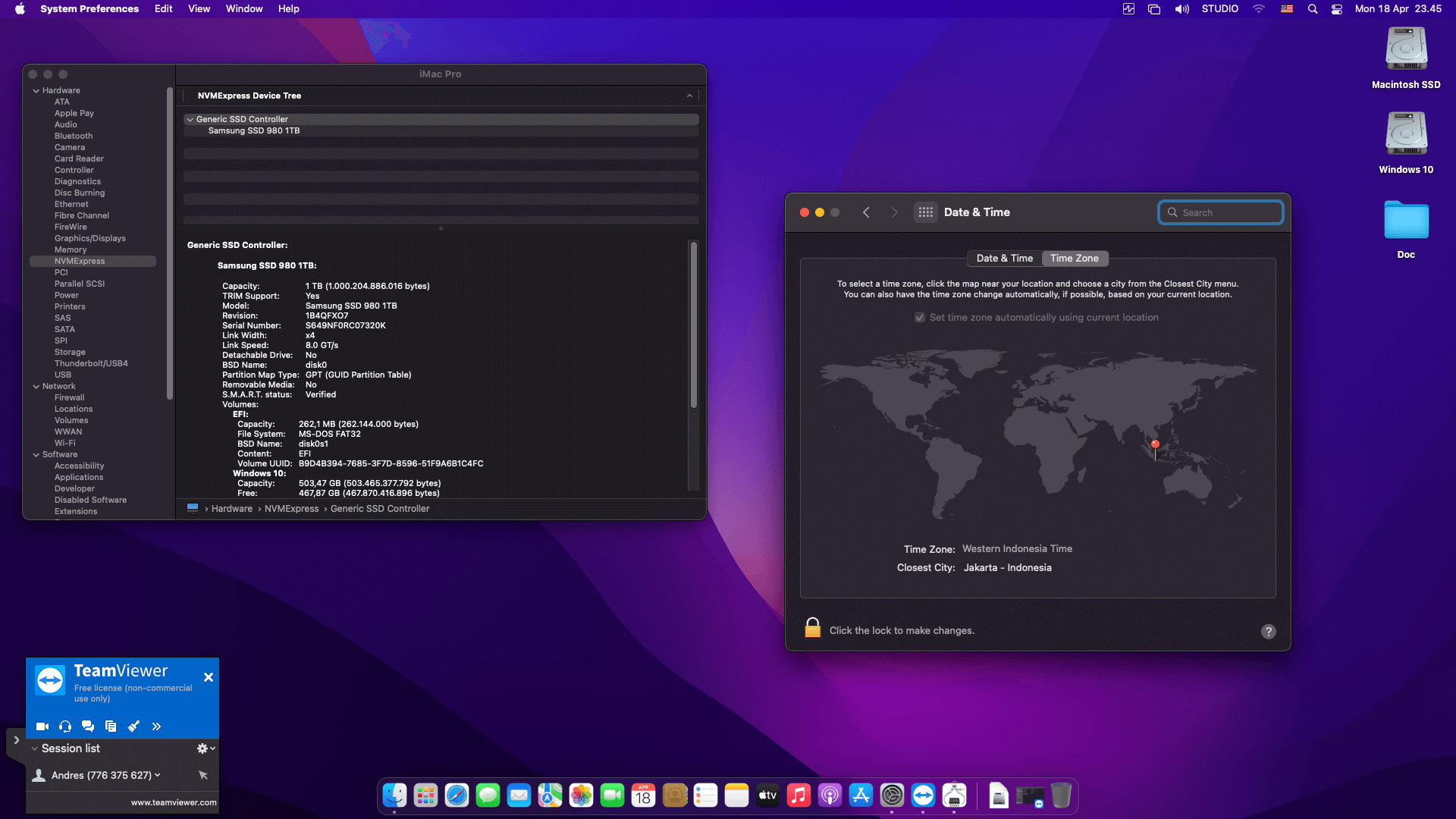Open the Help menu

[x=289, y=9]
